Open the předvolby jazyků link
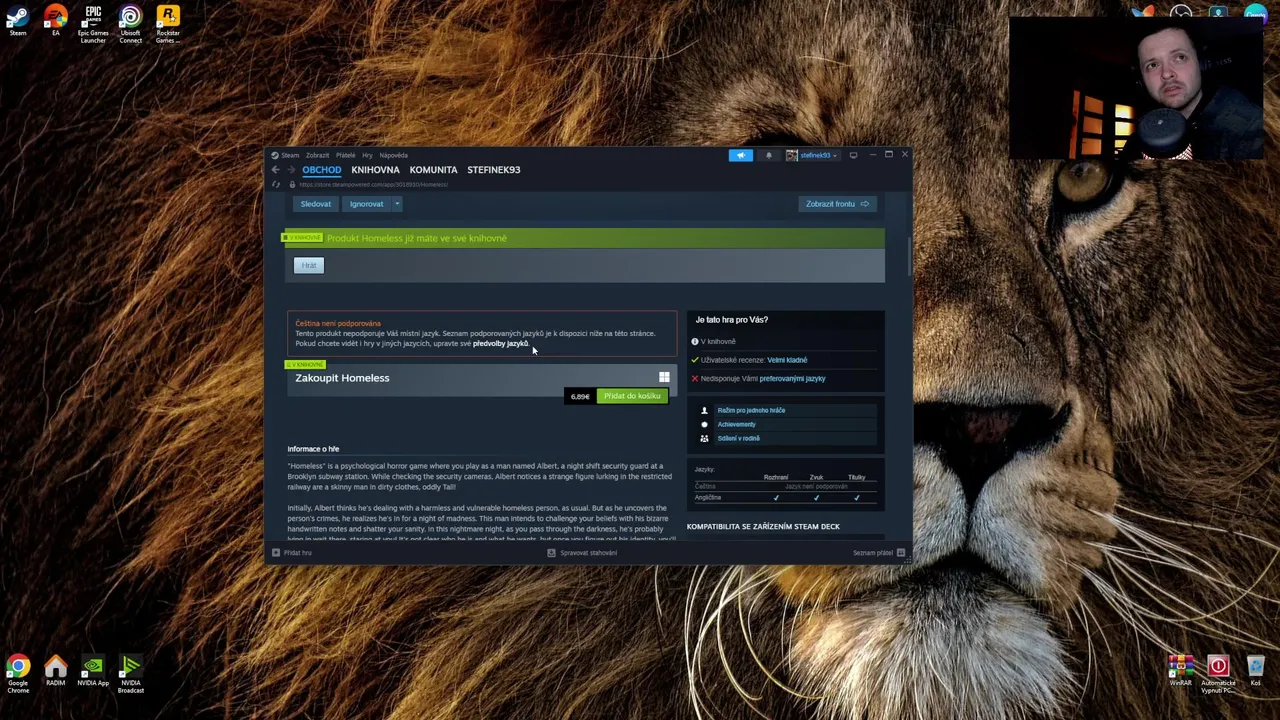1280x720 pixels. (500, 343)
